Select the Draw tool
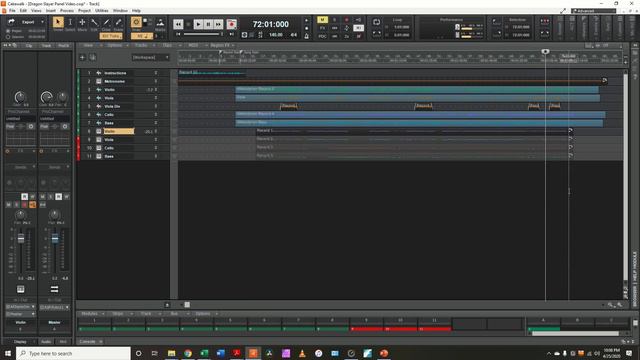Image resolution: width=640 pixels, height=360 pixels. 107,22
